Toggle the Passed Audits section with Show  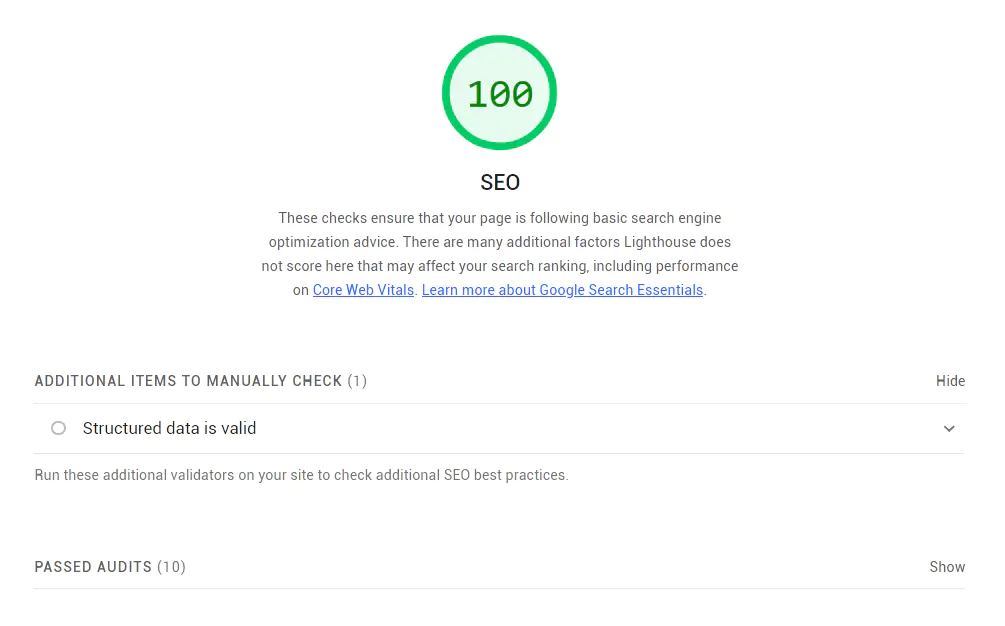click(x=947, y=567)
